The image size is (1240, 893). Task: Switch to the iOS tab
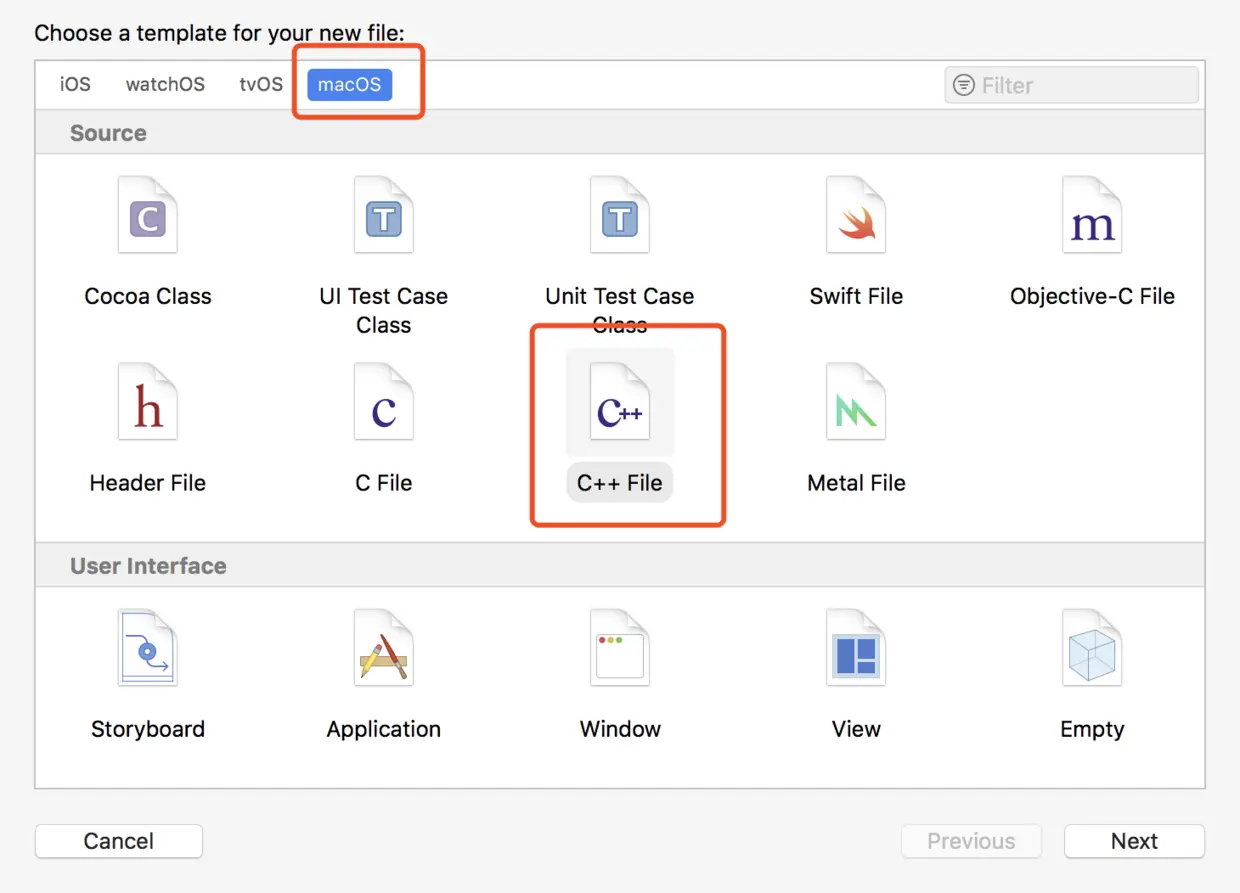[75, 84]
